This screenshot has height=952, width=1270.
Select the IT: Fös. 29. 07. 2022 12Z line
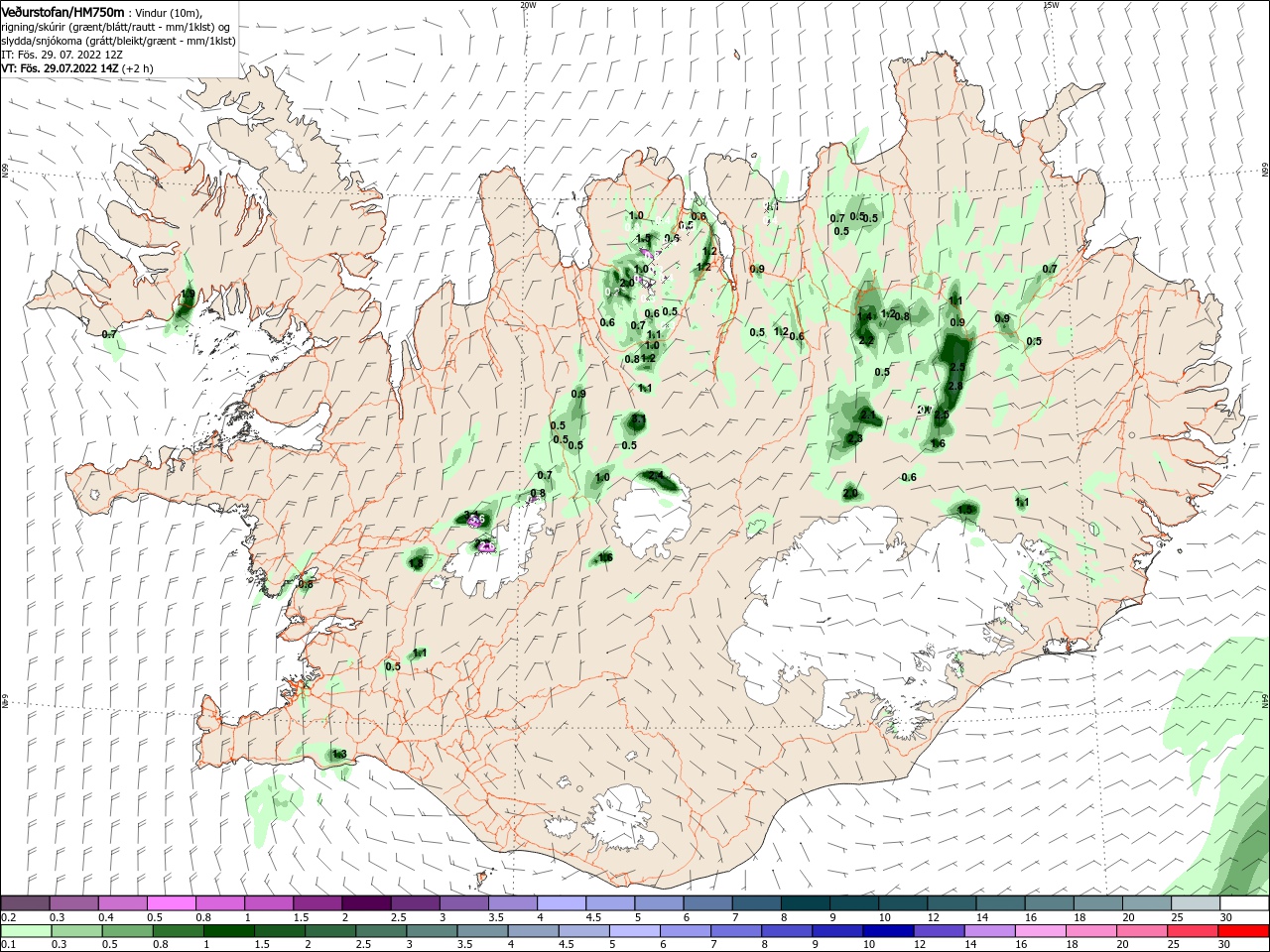[62, 55]
